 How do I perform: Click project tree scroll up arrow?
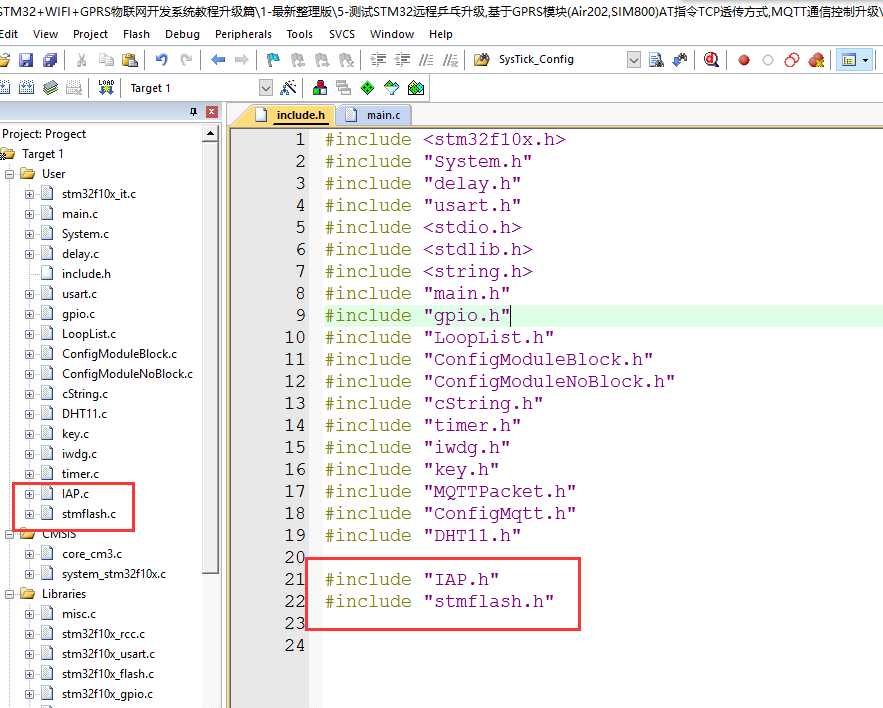click(211, 133)
